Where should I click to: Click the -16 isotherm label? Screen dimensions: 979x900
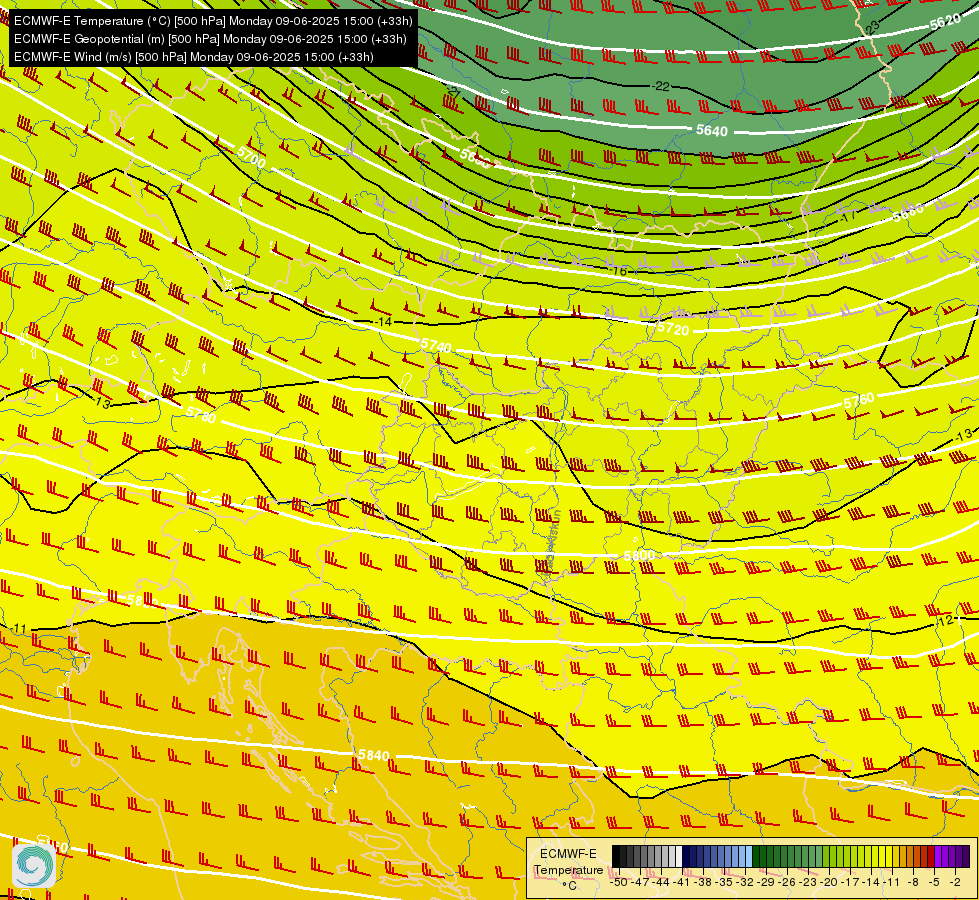pos(619,271)
